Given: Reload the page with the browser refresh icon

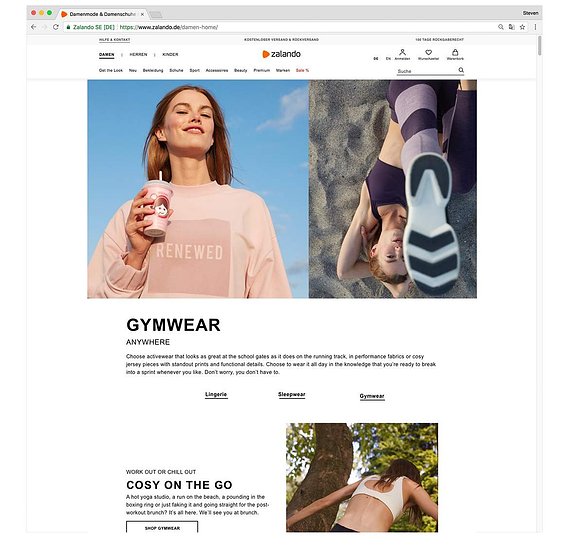Looking at the screenshot, I should click(56, 27).
